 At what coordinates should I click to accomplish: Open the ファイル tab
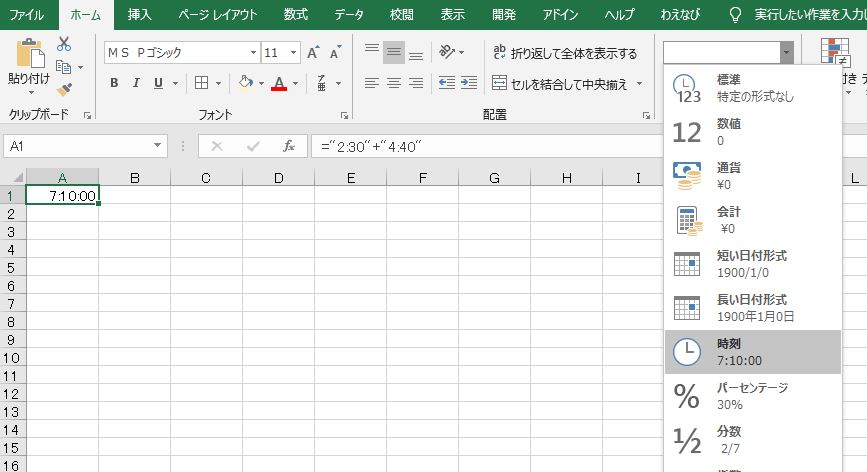coord(27,14)
